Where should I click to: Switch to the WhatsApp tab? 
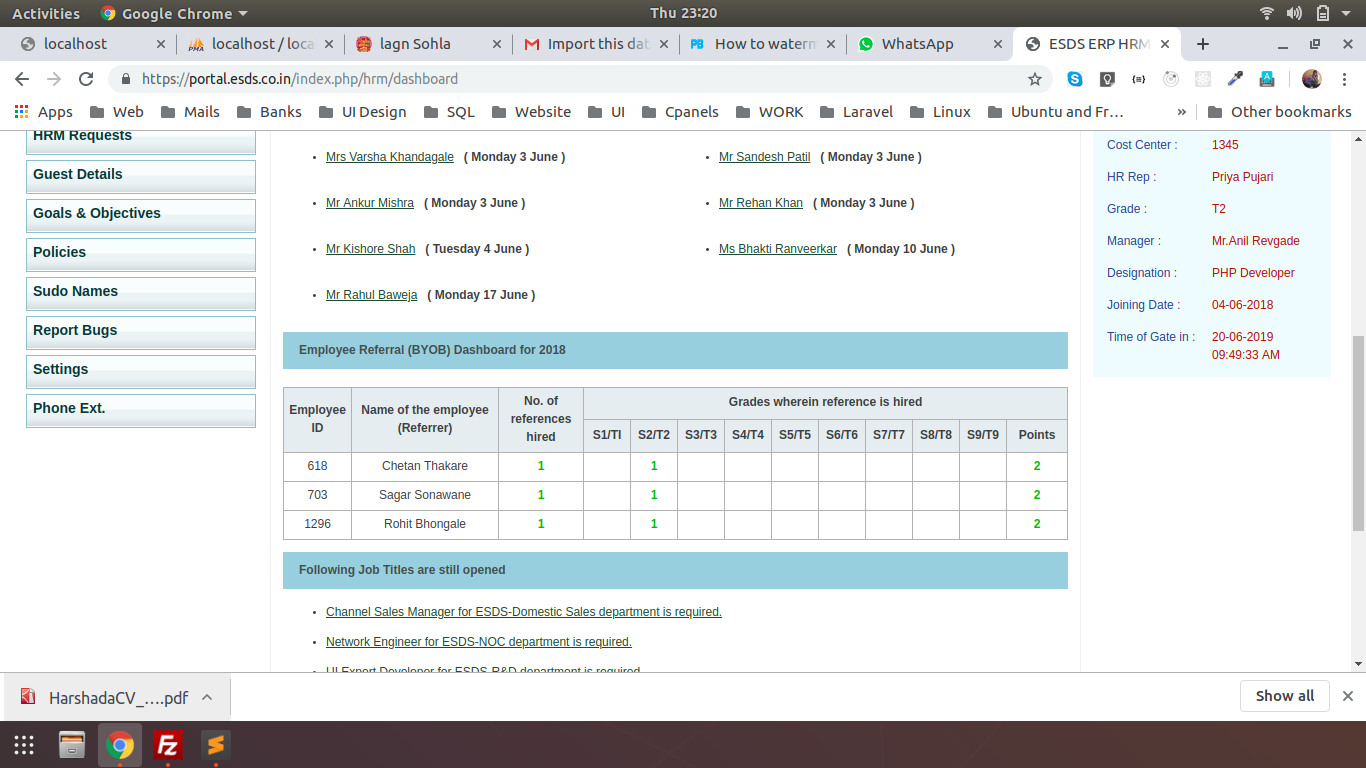point(917,44)
